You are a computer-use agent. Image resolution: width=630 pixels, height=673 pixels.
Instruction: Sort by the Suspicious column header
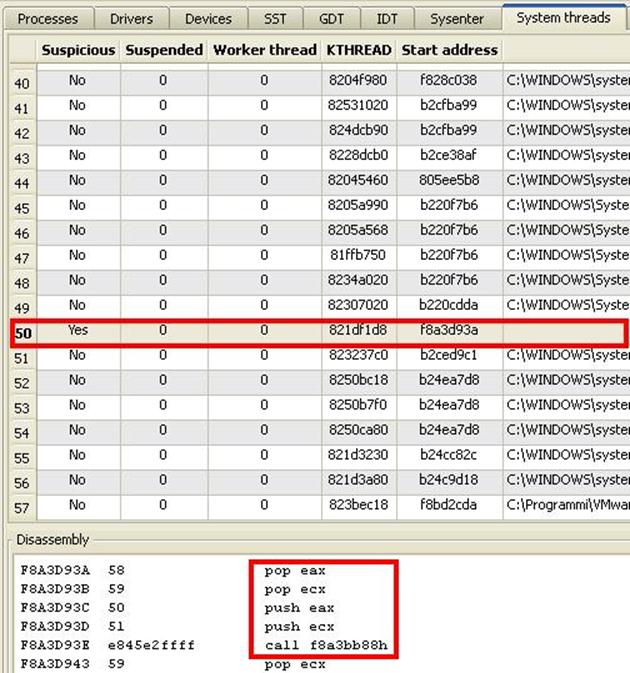[x=79, y=50]
